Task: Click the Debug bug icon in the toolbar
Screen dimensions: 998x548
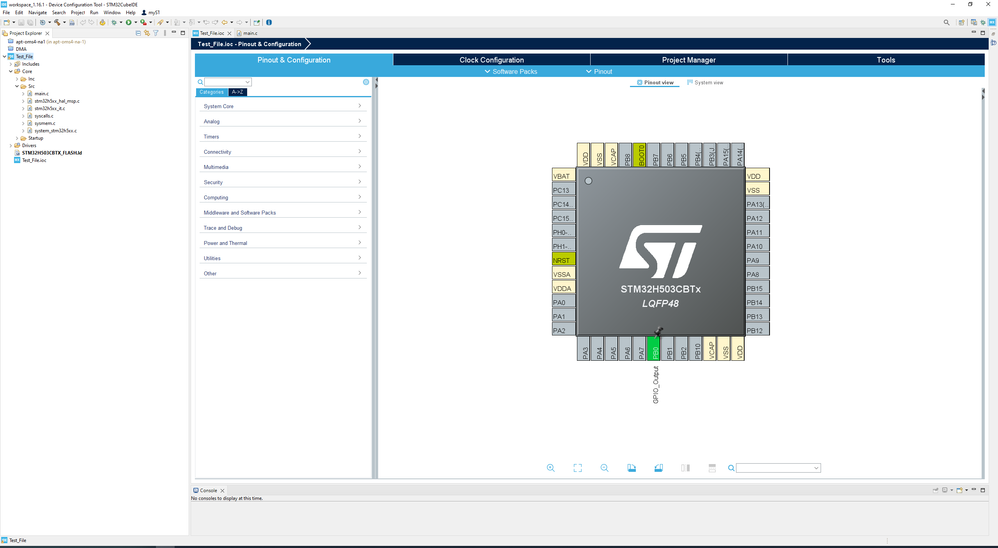Action: [115, 22]
